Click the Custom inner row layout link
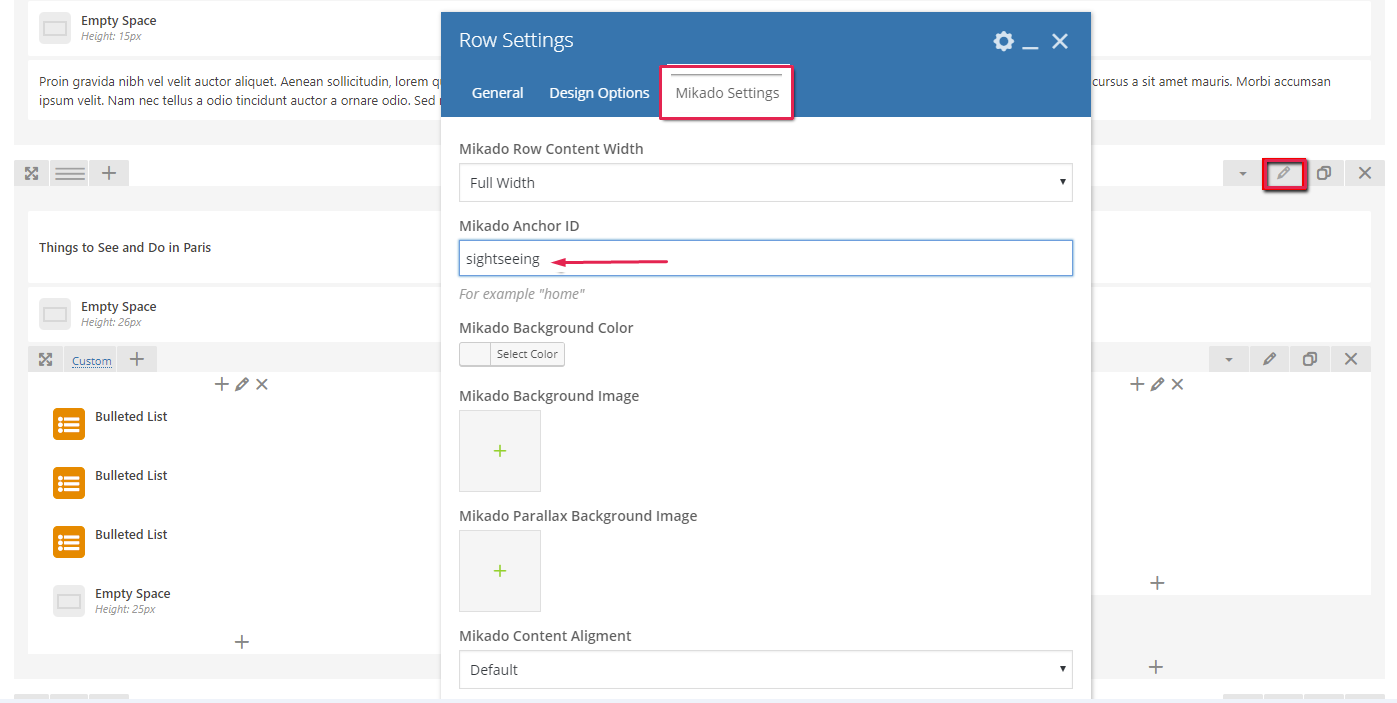The height and width of the screenshot is (703, 1397). 92,361
